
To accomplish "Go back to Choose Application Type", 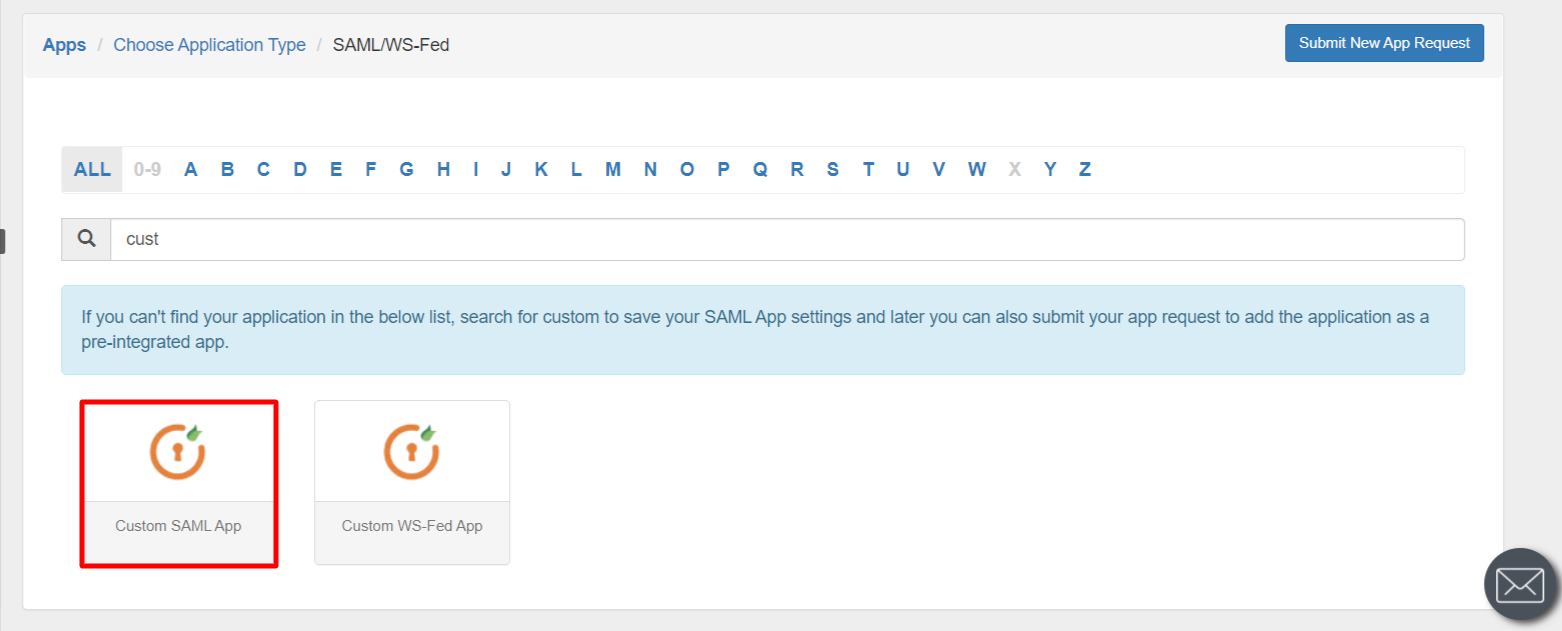I will [209, 45].
